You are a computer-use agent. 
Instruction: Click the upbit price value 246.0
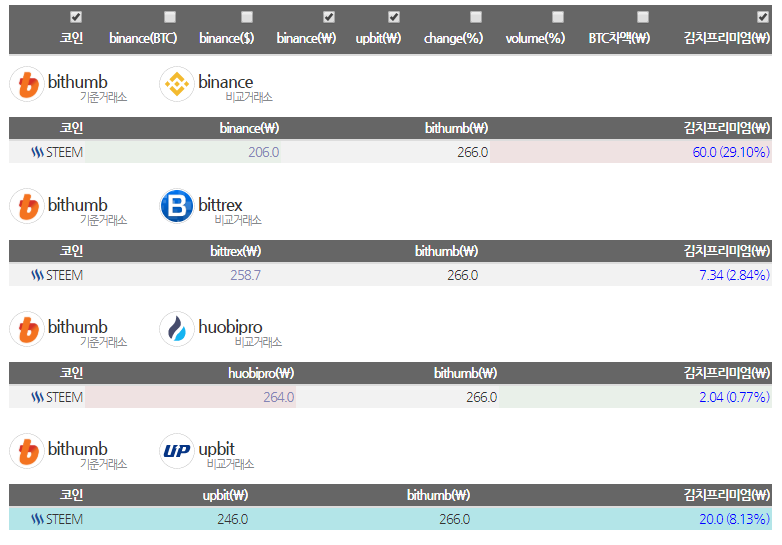232,520
